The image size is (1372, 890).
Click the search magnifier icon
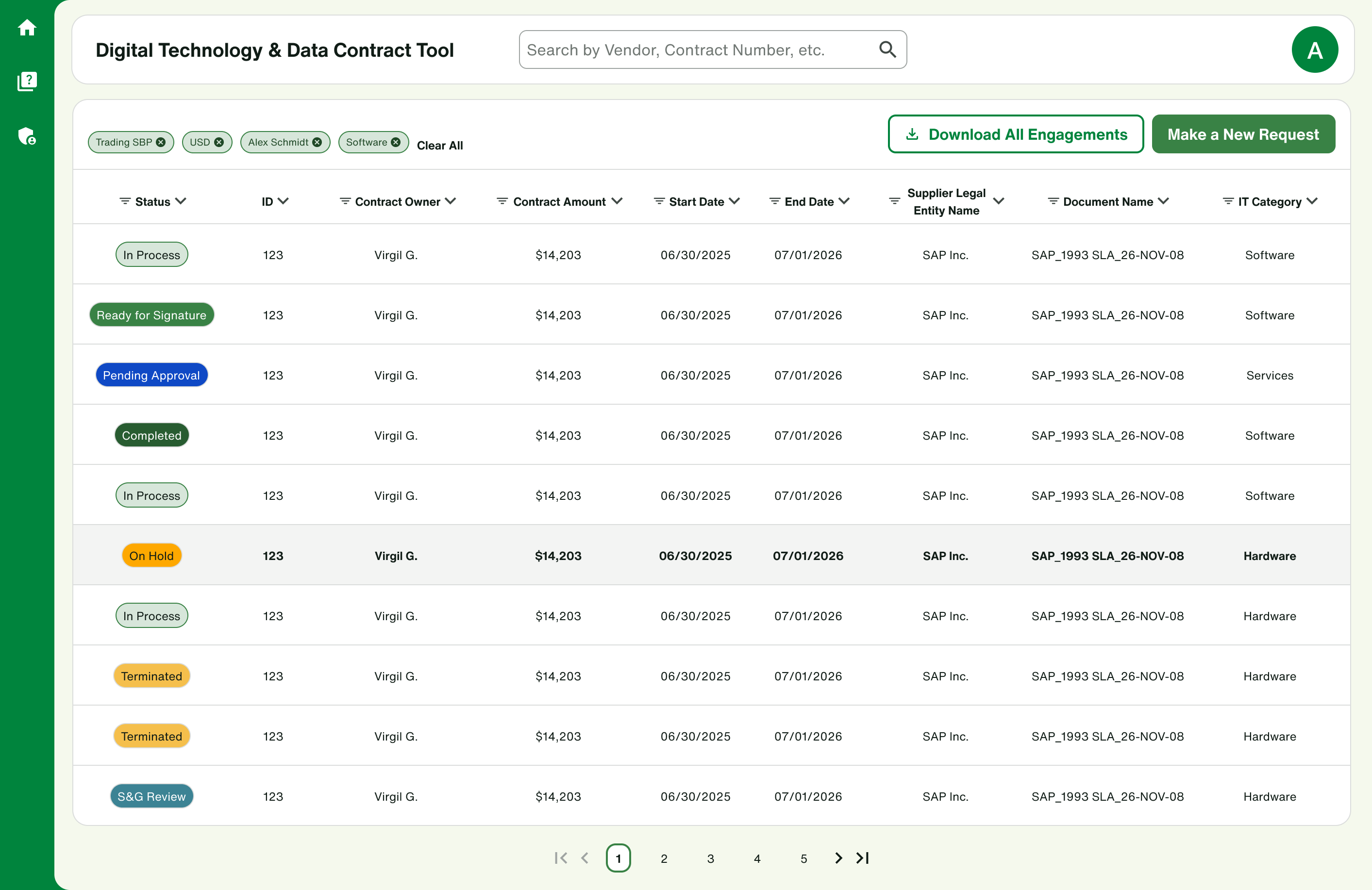pyautogui.click(x=887, y=49)
